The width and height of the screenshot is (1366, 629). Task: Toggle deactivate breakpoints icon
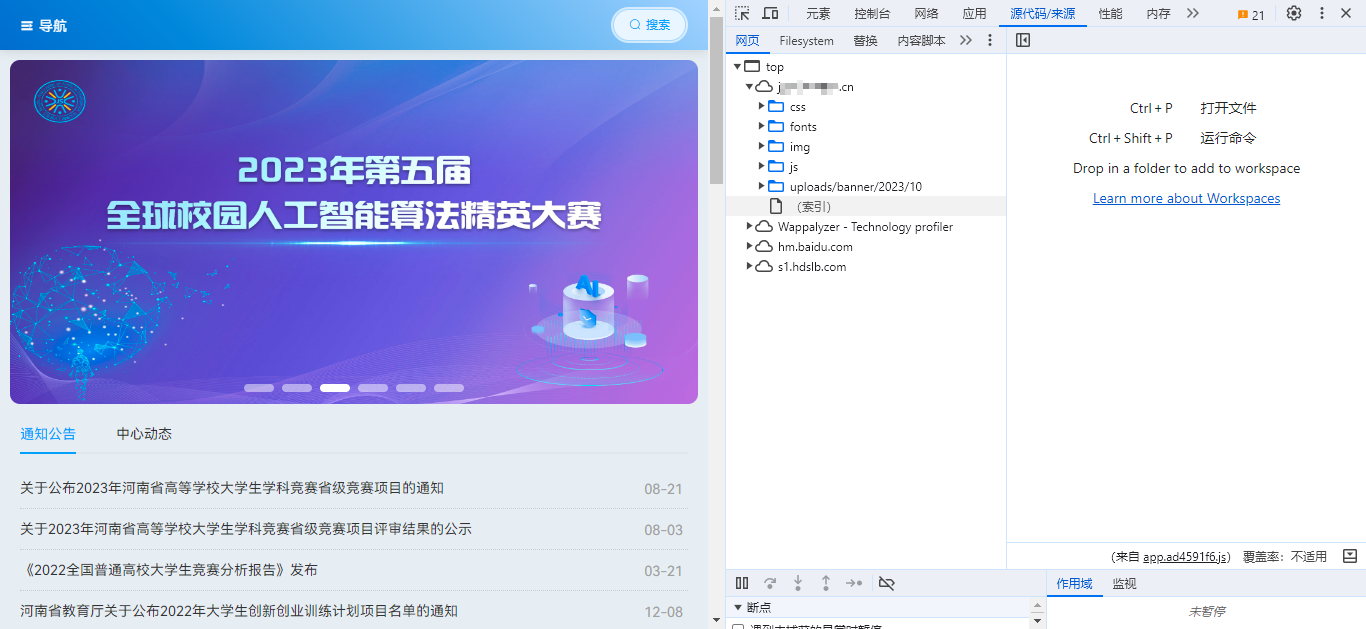pos(886,583)
